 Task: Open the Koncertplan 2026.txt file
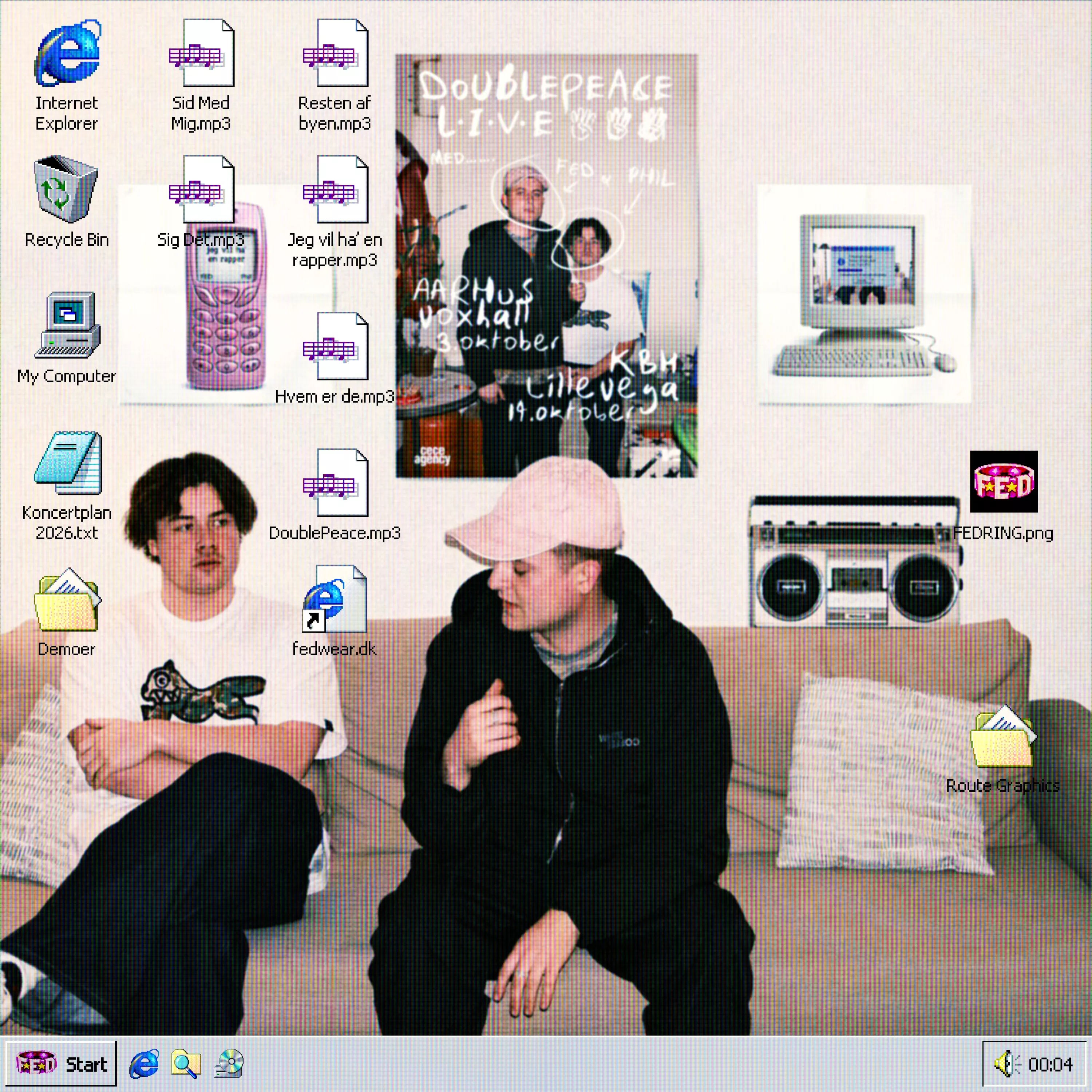click(67, 463)
